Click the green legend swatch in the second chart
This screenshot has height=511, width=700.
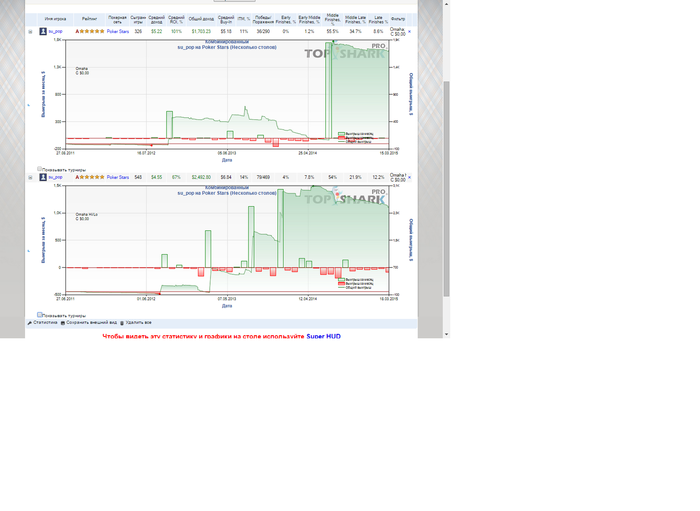pos(342,280)
